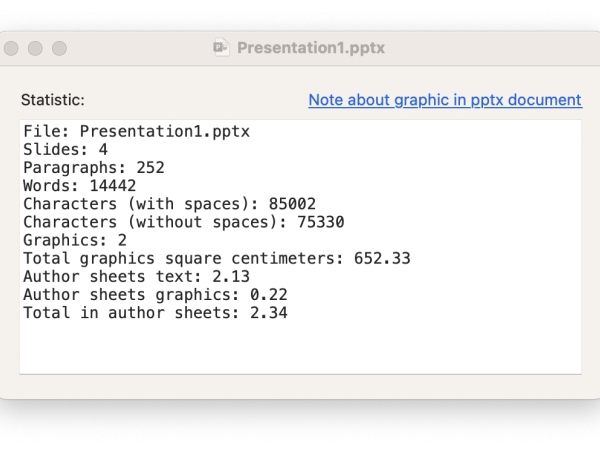This screenshot has width=600, height=450.
Task: Place cursor on the 'Slides: 4' line
Action: click(x=66, y=149)
